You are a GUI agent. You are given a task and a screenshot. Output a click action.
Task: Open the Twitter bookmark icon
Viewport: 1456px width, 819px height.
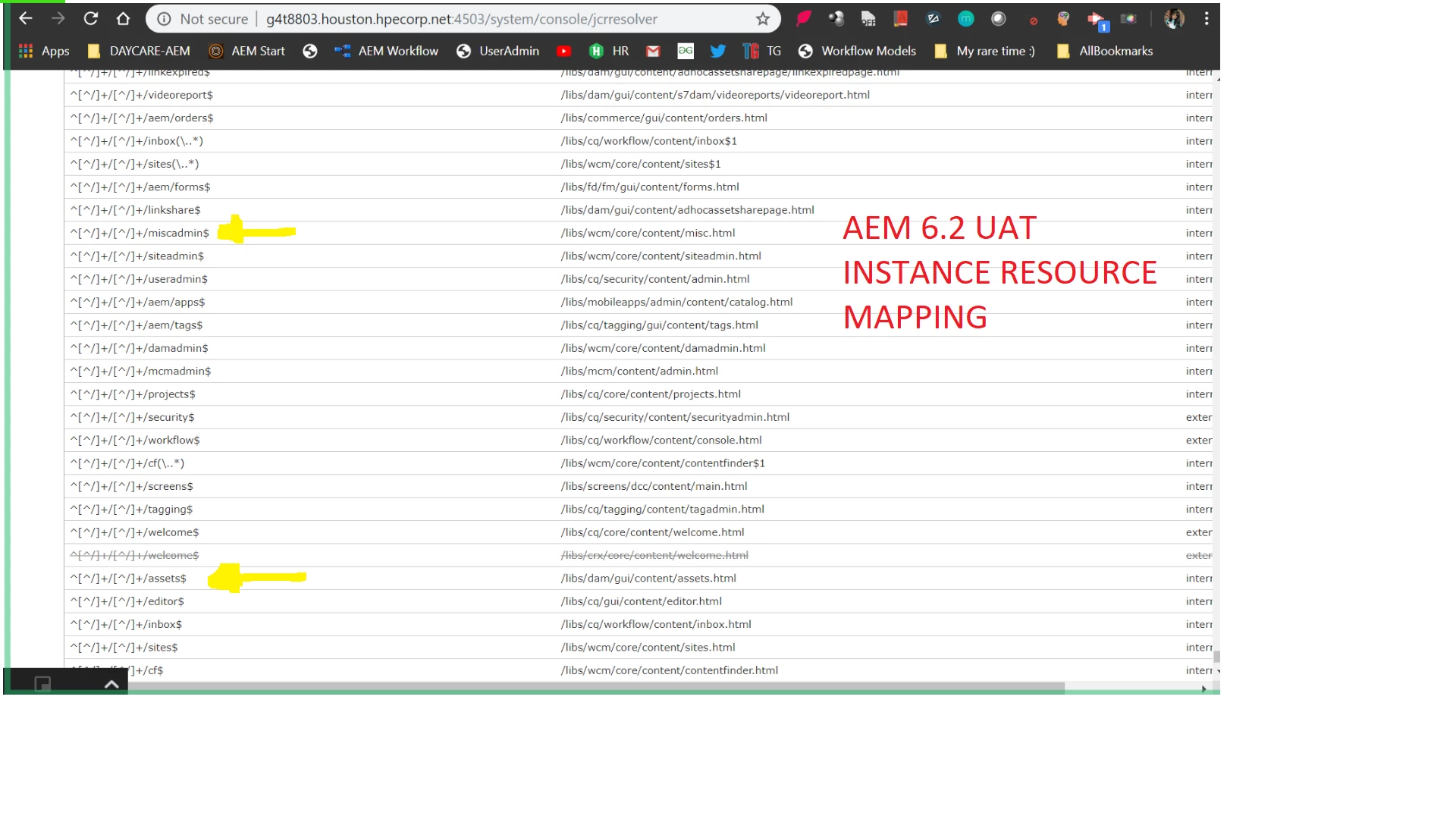(x=717, y=51)
